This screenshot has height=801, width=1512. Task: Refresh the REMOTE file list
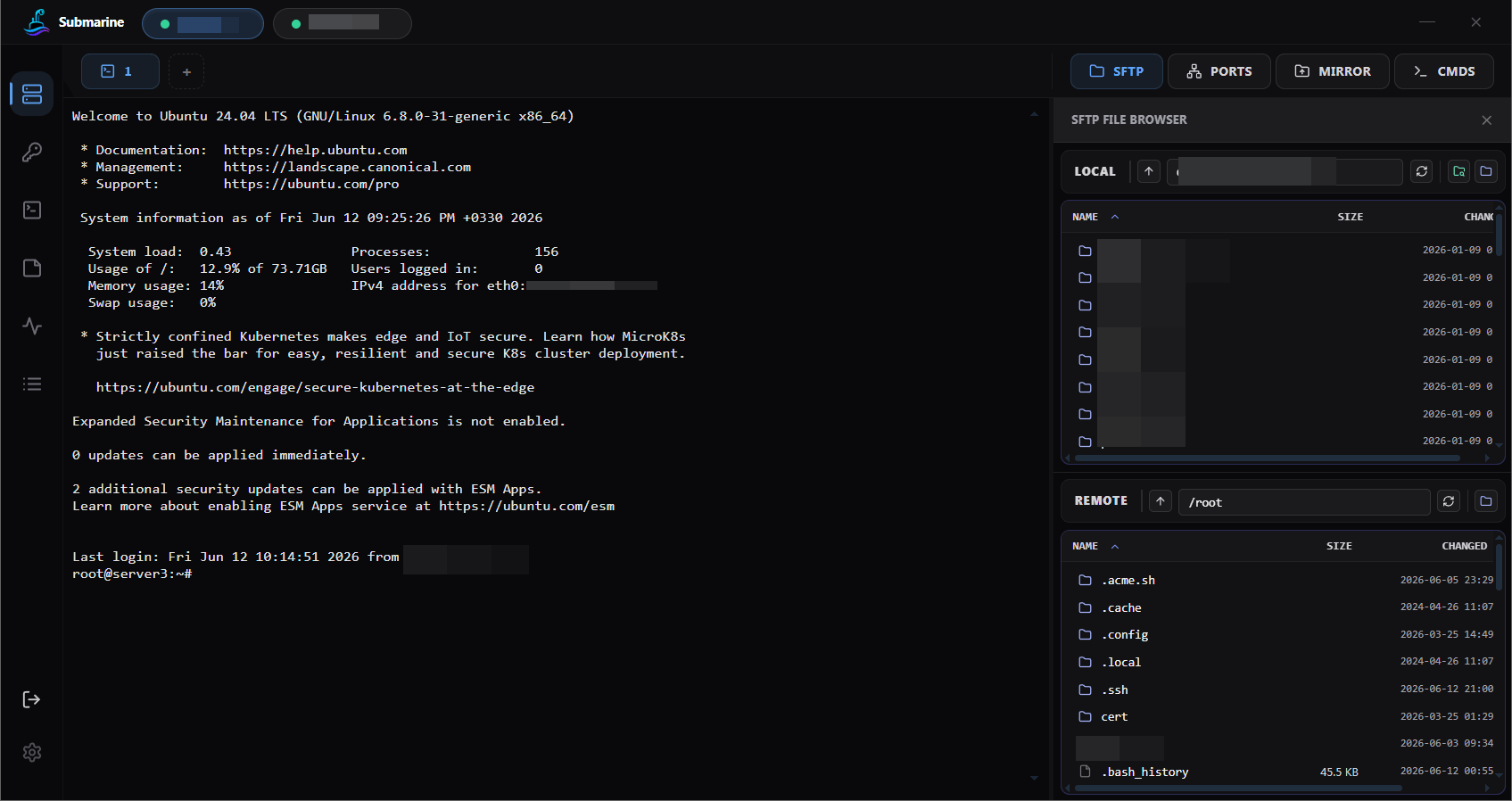pyautogui.click(x=1449, y=501)
